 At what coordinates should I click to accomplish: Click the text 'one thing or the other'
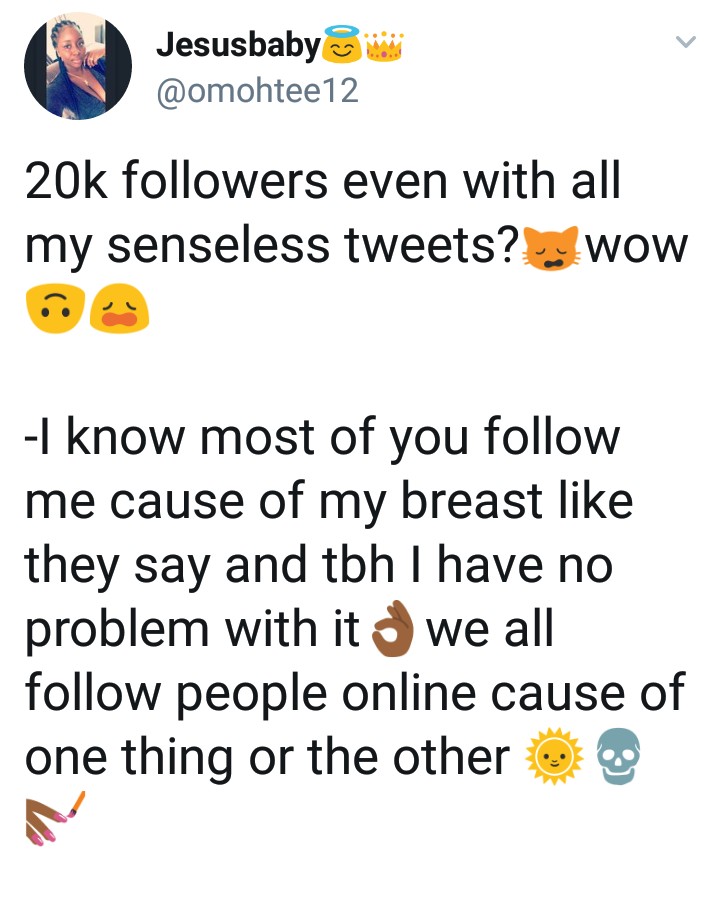click(266, 759)
